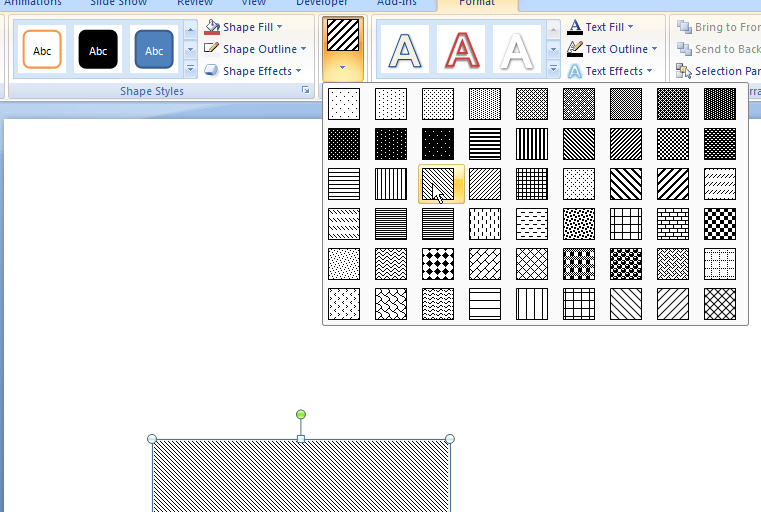
Task: Select the highlighted diagonal stripe pattern swatch
Action: point(438,183)
